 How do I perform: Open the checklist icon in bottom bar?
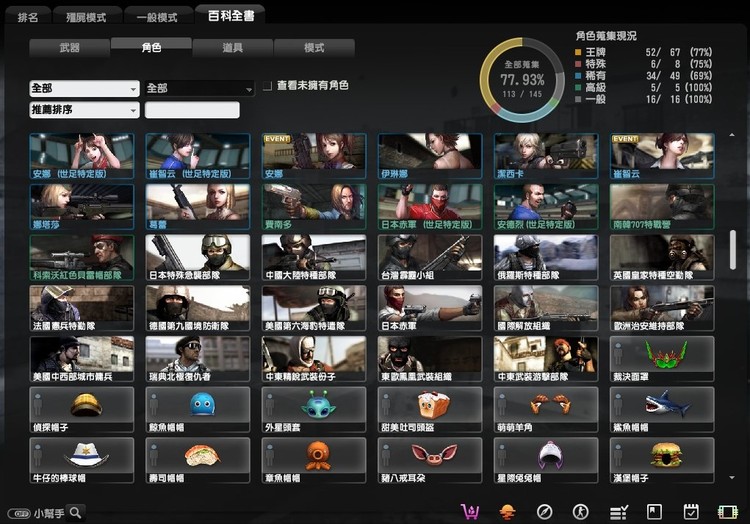point(618,511)
